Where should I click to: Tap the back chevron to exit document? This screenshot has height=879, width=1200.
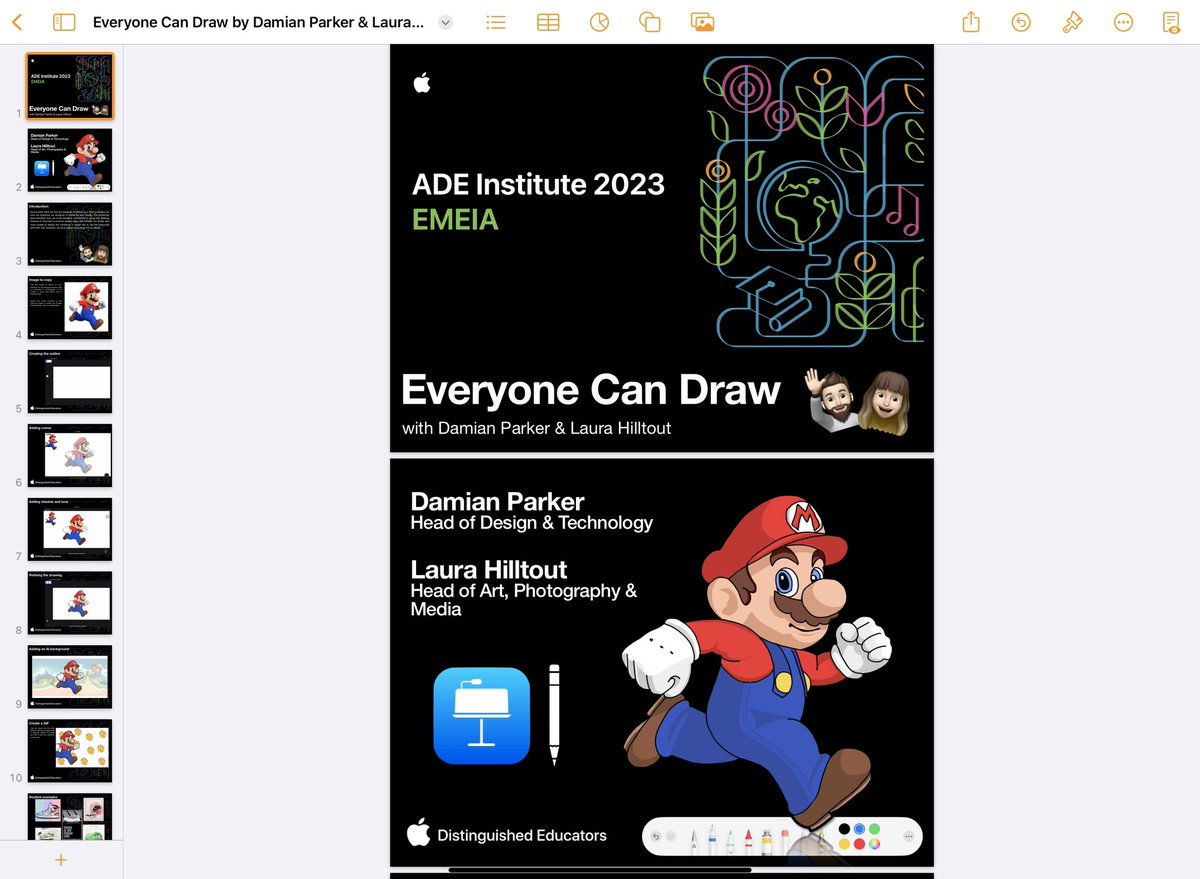click(16, 22)
